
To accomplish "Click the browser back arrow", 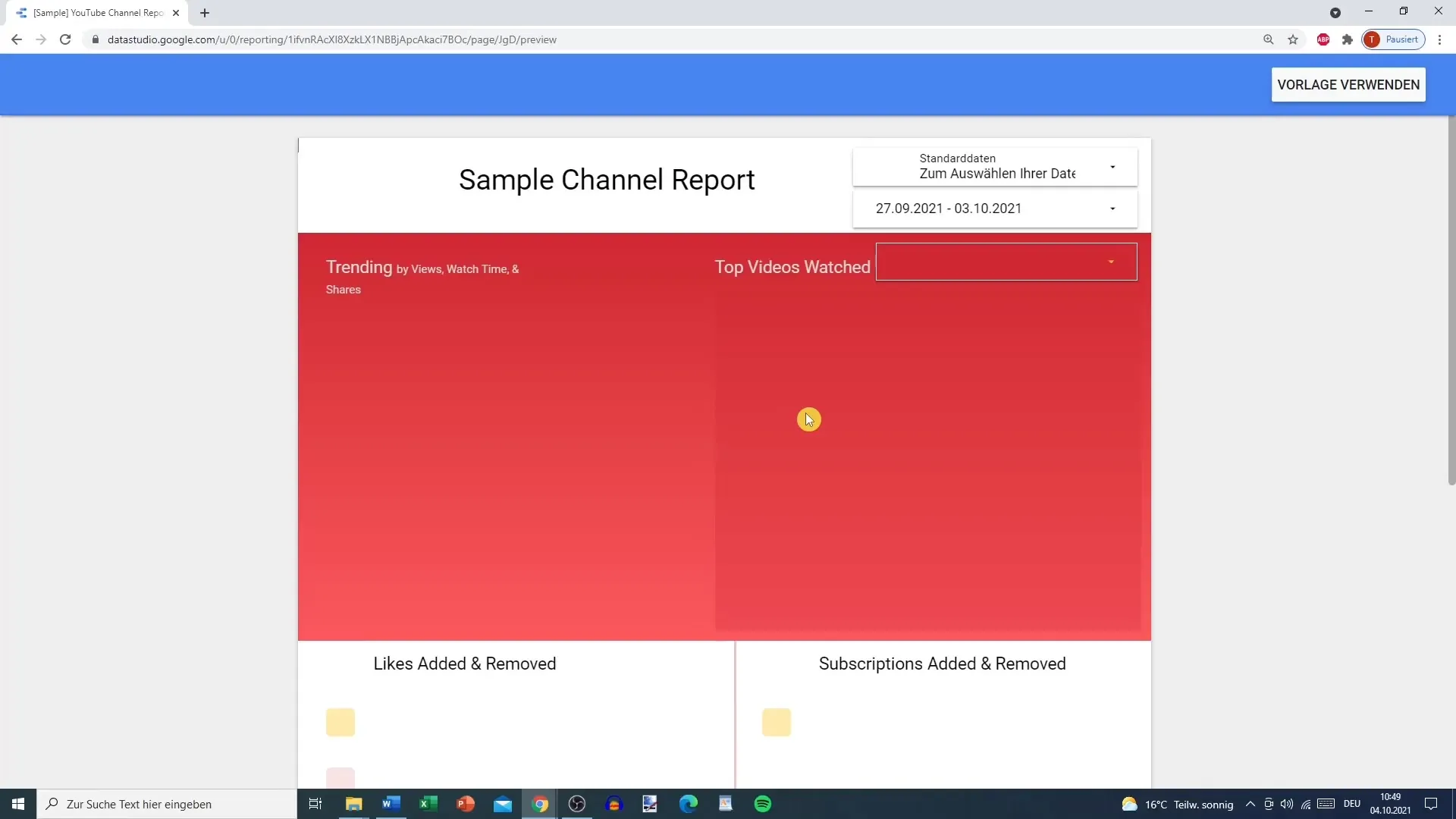I will pyautogui.click(x=17, y=39).
